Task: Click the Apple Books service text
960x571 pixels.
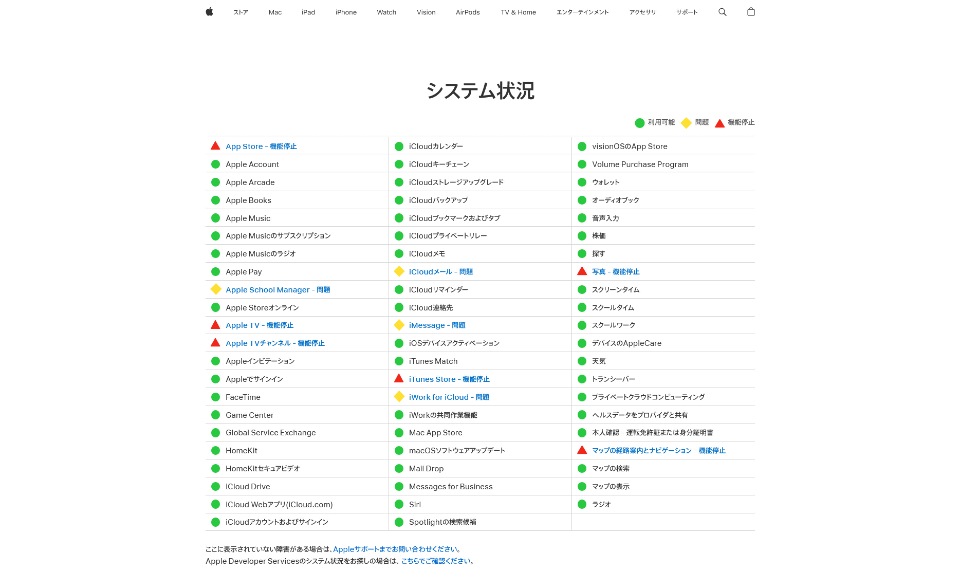Action: click(x=248, y=200)
